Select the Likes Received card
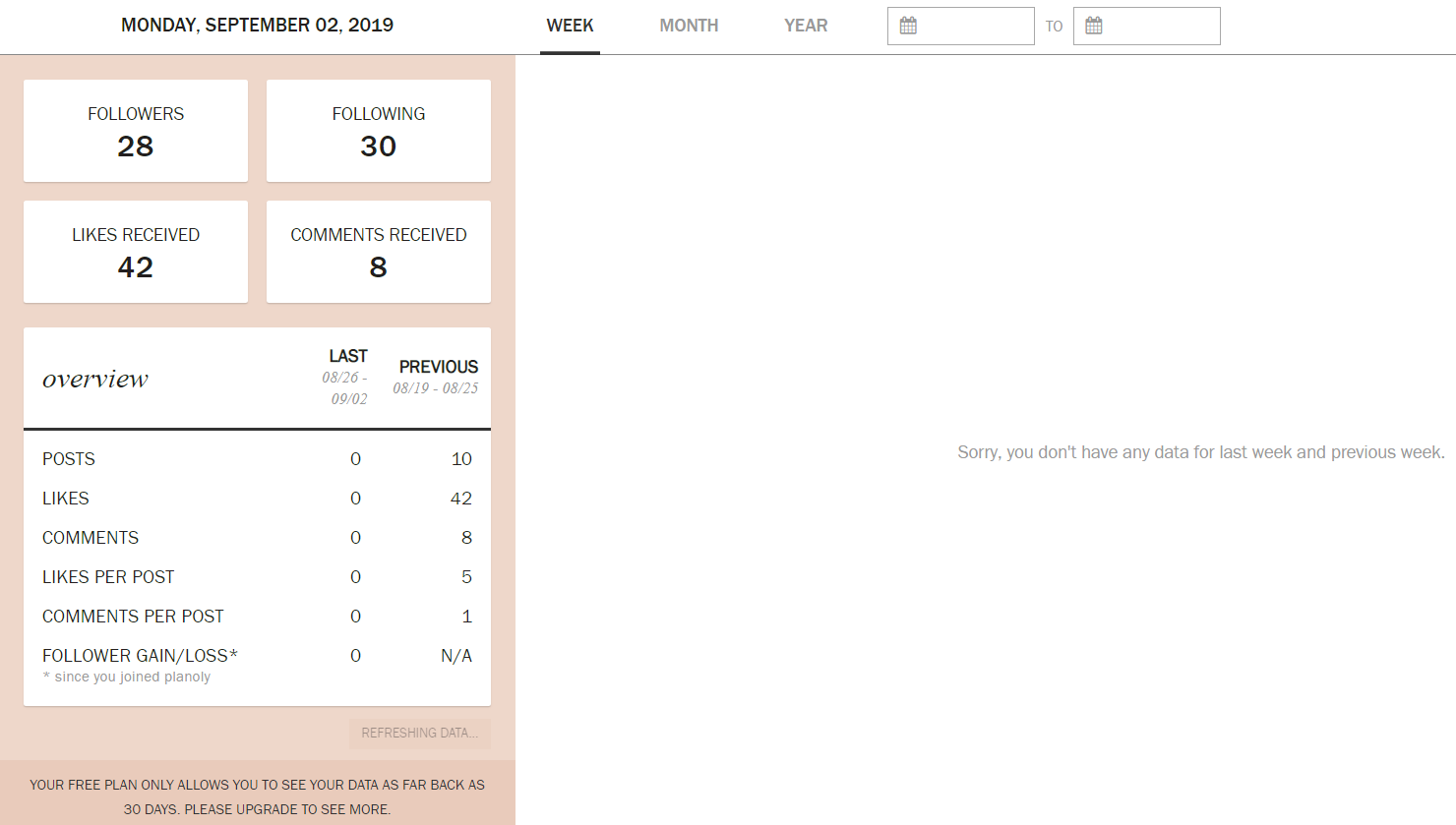The width and height of the screenshot is (1456, 825). tap(136, 252)
